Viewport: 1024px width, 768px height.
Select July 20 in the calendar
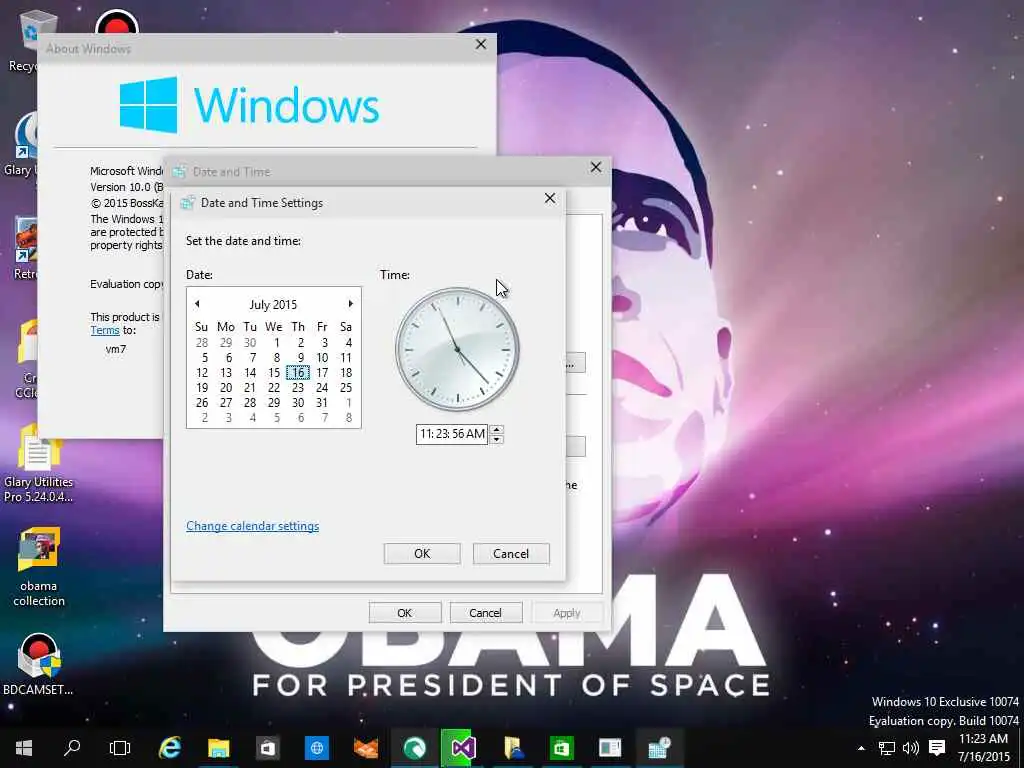click(x=226, y=388)
